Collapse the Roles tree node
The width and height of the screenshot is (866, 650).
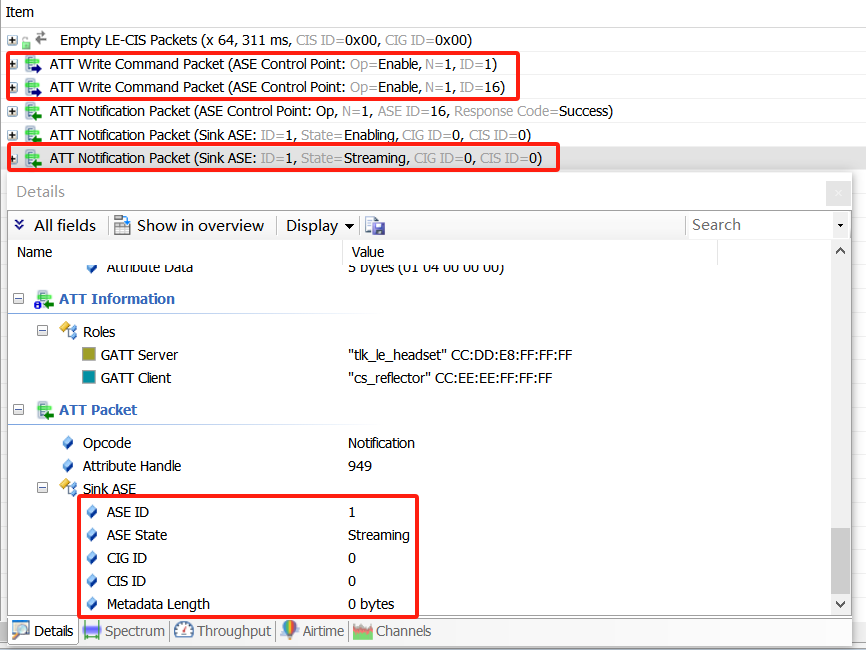[x=42, y=330]
